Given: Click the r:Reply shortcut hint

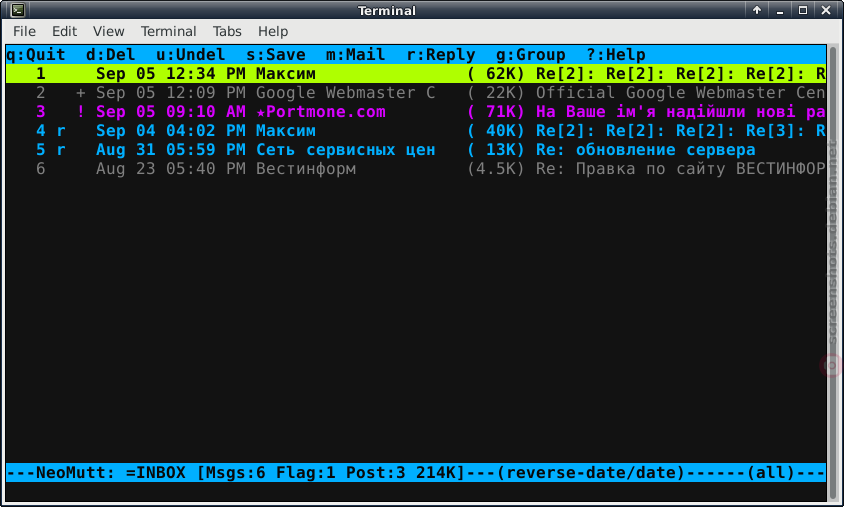Looking at the screenshot, I should [441, 55].
